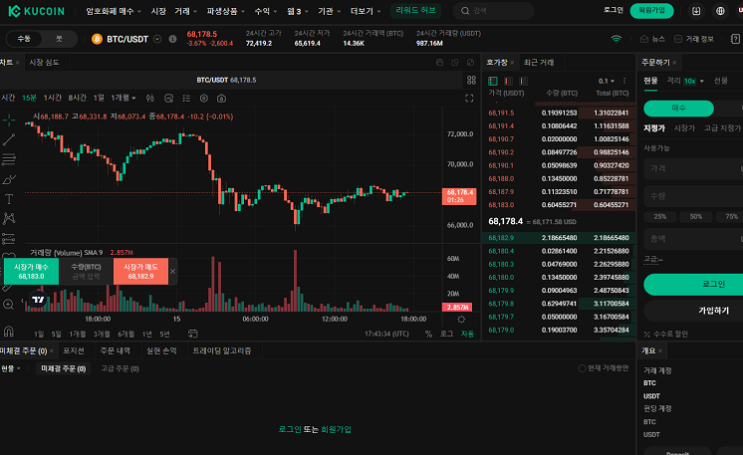Viewport: 743px width, 455px height.
Task: Click the search field in header
Action: click(x=493, y=11)
